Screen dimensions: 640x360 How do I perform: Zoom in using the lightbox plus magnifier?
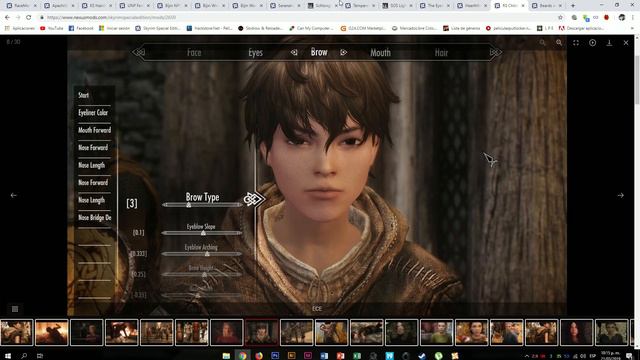[559, 42]
